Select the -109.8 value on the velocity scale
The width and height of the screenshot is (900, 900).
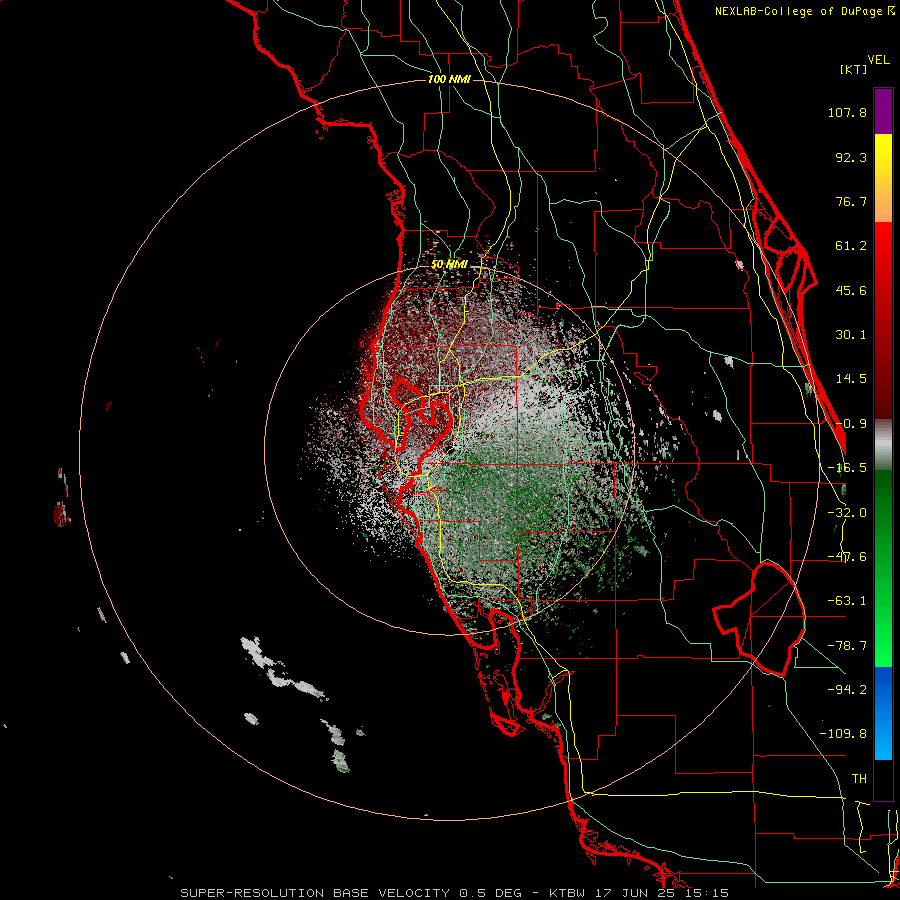tap(843, 734)
